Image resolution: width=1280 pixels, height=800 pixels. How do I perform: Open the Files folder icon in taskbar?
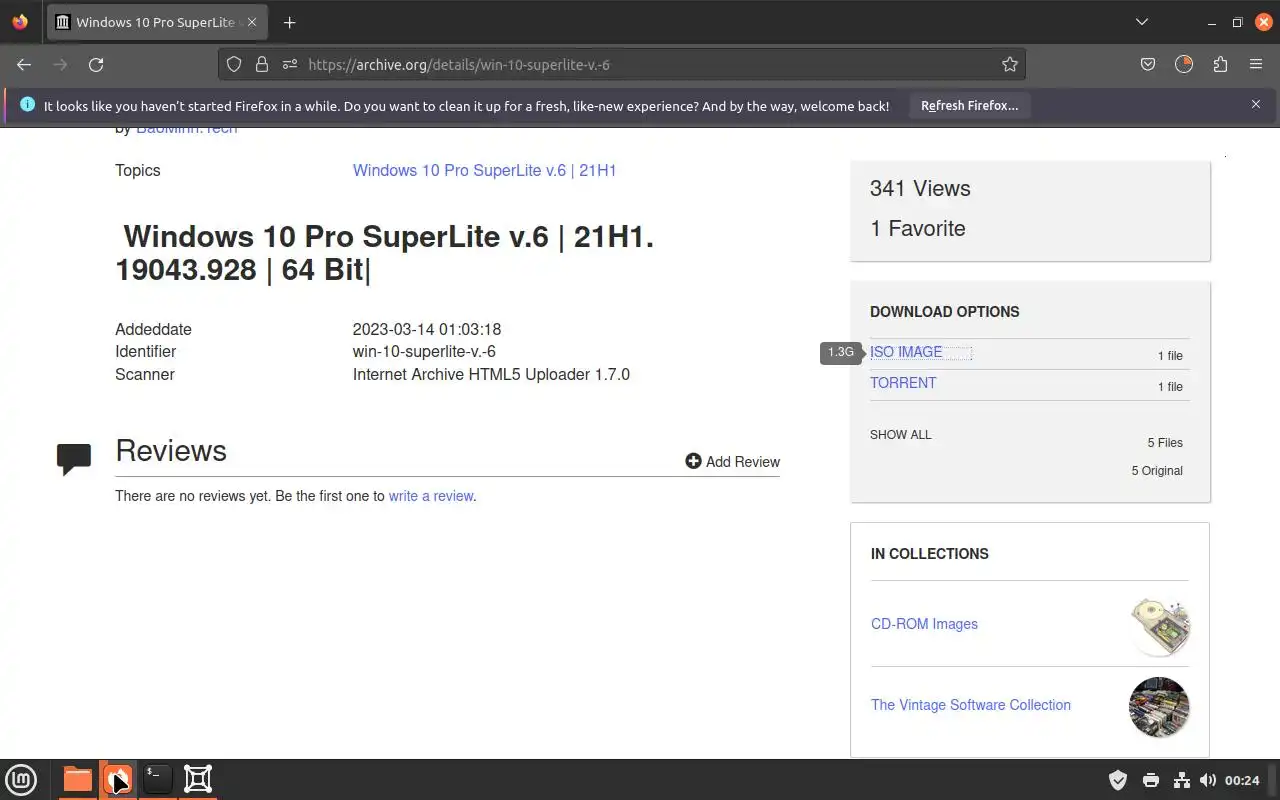(77, 779)
